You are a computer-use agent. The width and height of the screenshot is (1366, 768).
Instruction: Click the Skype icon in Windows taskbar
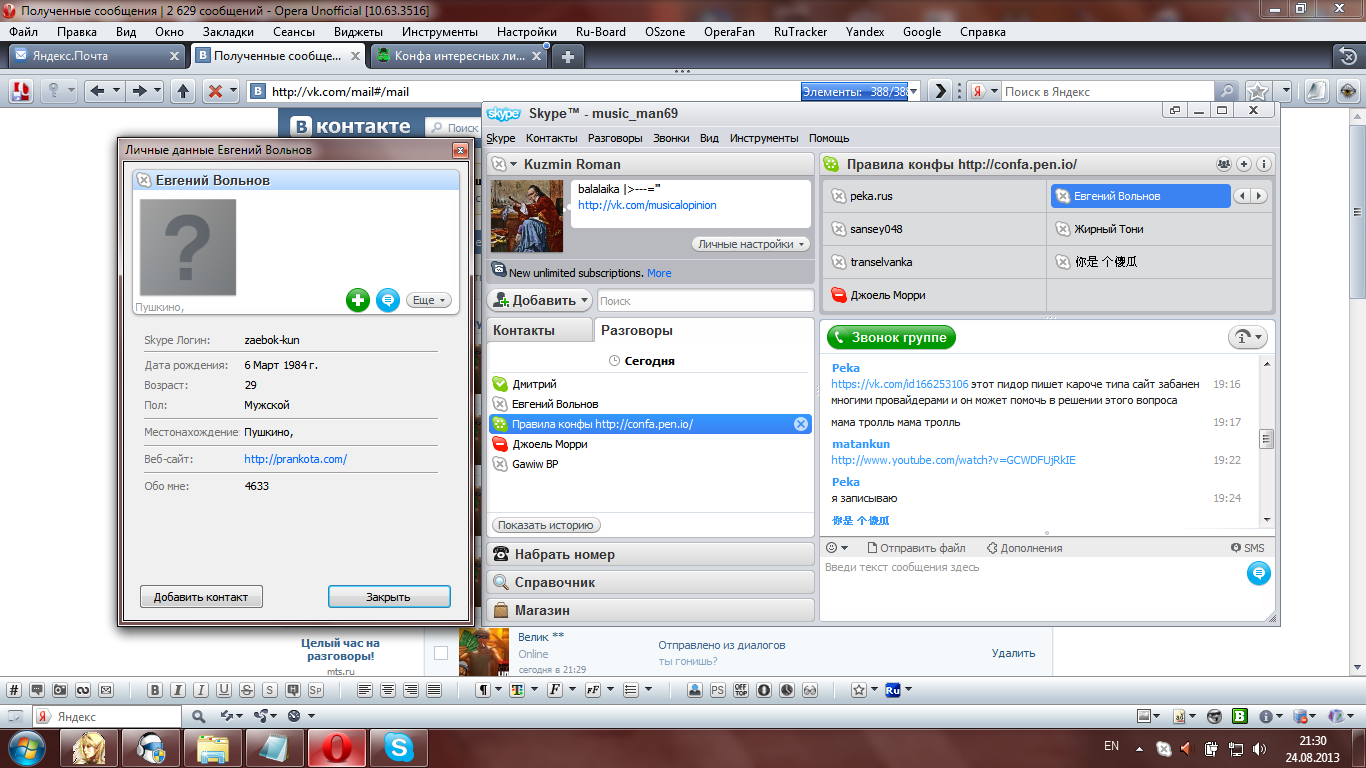pyautogui.click(x=398, y=747)
